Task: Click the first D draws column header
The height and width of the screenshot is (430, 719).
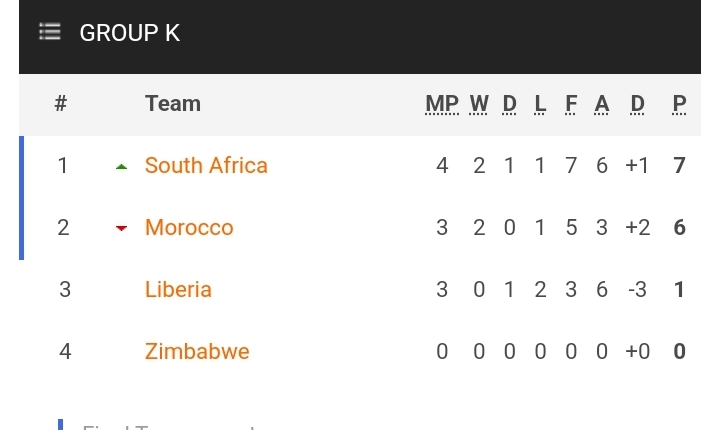Action: click(510, 103)
